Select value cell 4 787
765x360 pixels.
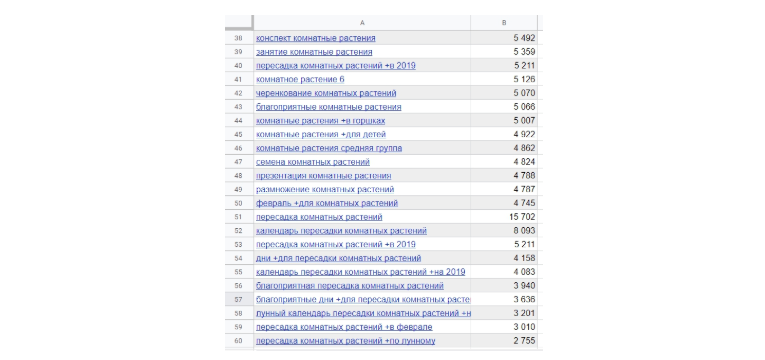coord(504,189)
